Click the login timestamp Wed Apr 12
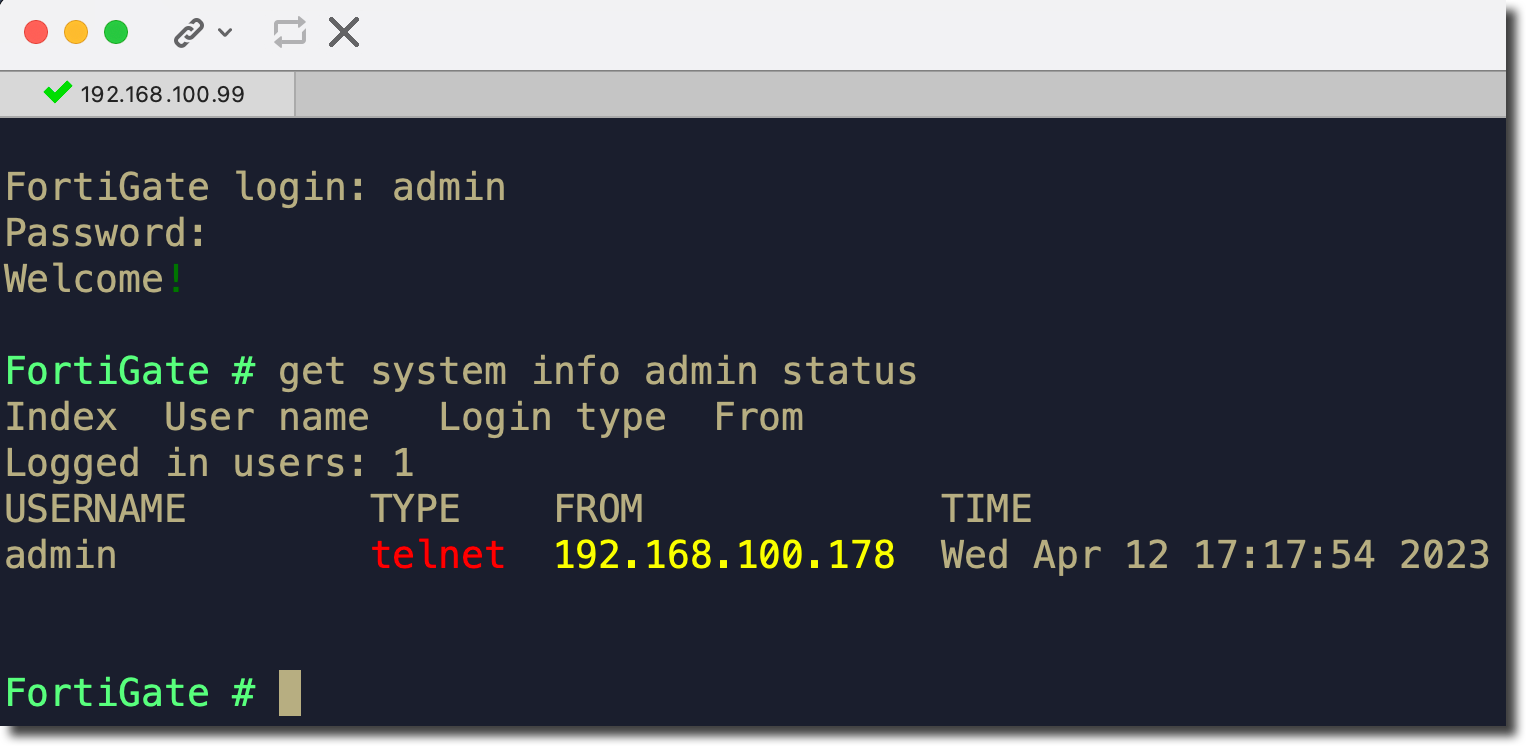This screenshot has height=746, width=1526. [1214, 554]
